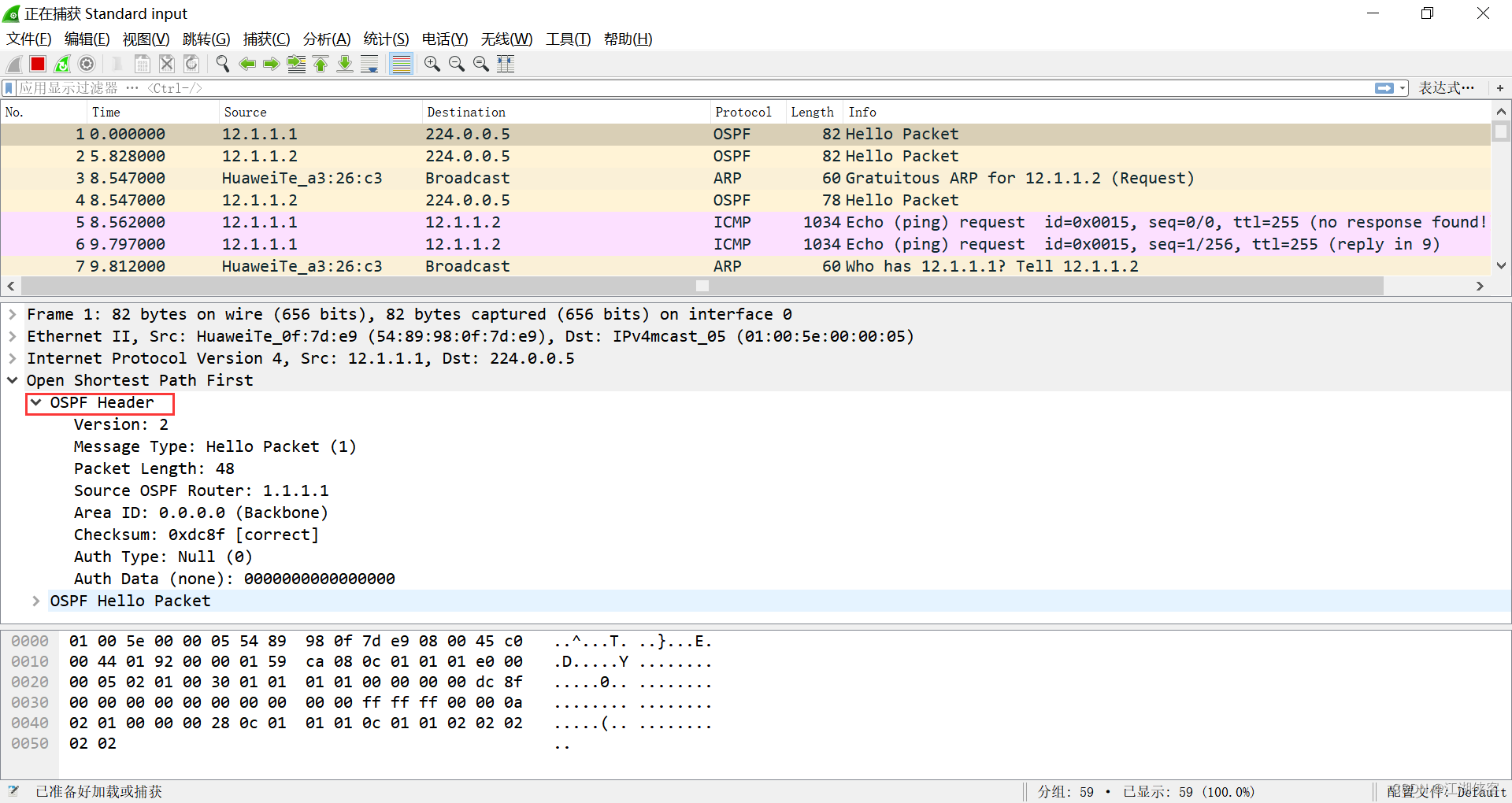This screenshot has width=1512, height=803.
Task: Expand the Ethernet II tree row
Action: pos(13,336)
